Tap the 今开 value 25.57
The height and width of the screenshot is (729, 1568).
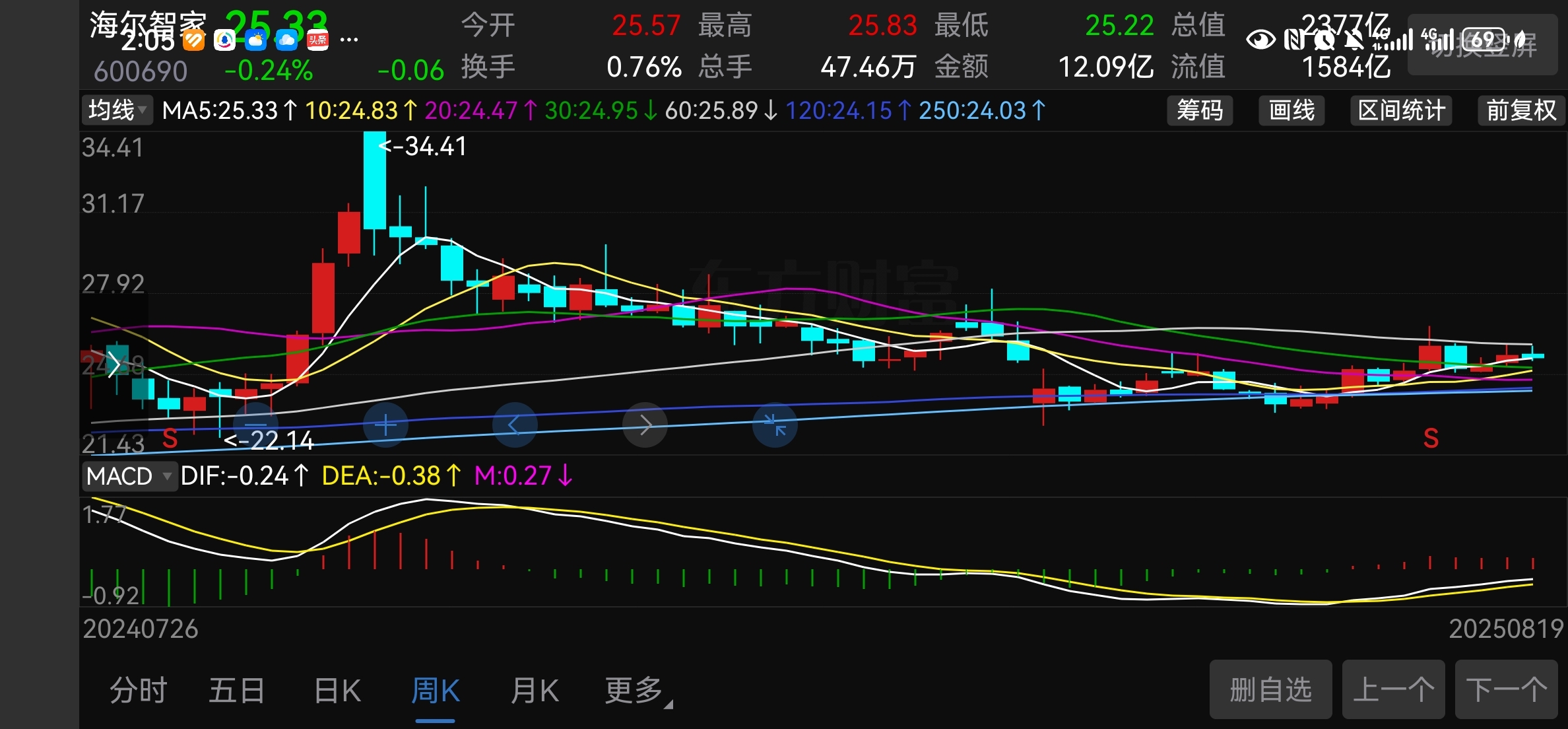646,25
